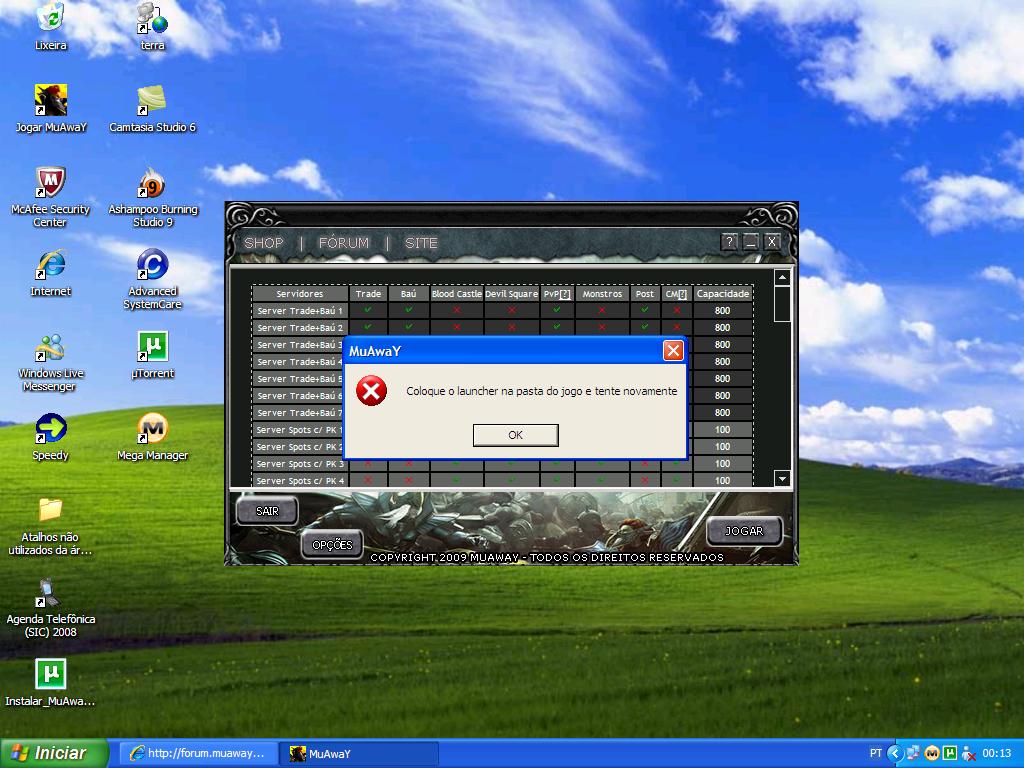Click capacity value 100 for Spots PK 4
The width and height of the screenshot is (1024, 768).
722,480
